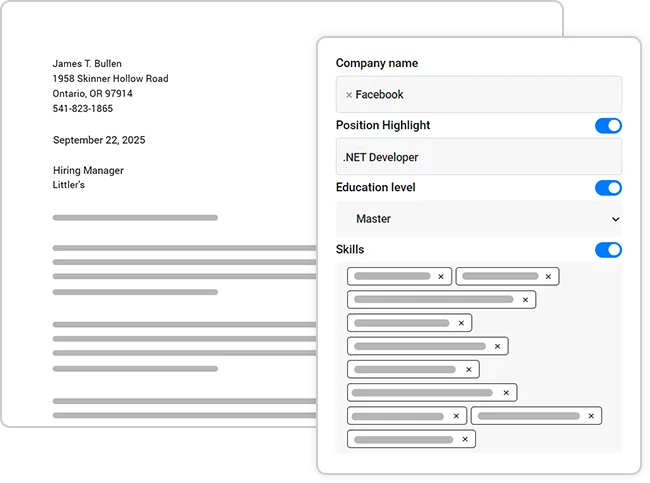The height and width of the screenshot is (483, 650).
Task: Click the 1958 Skinner Hollow Road address
Action: click(x=110, y=79)
